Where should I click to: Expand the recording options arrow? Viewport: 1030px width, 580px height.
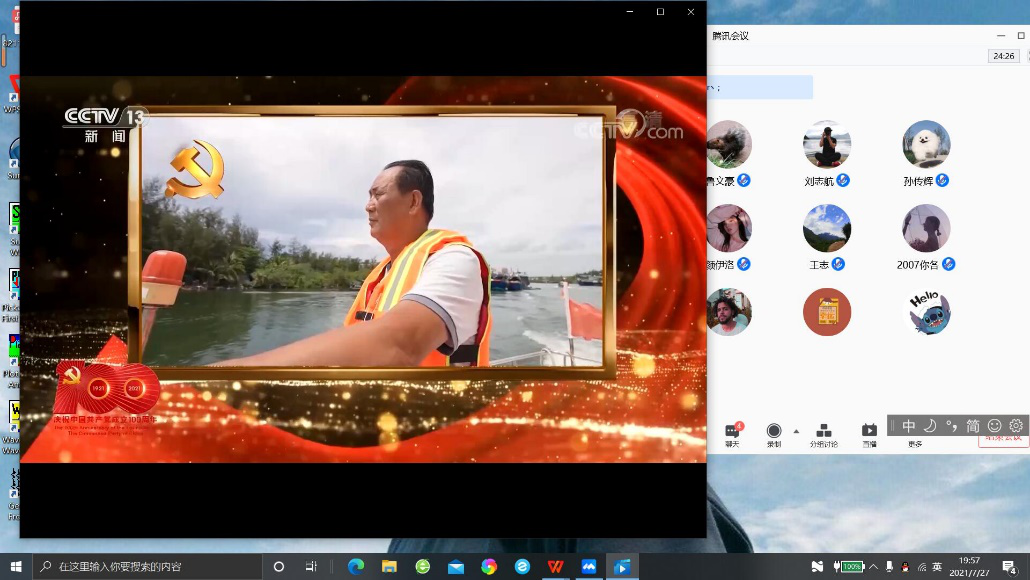(x=796, y=431)
